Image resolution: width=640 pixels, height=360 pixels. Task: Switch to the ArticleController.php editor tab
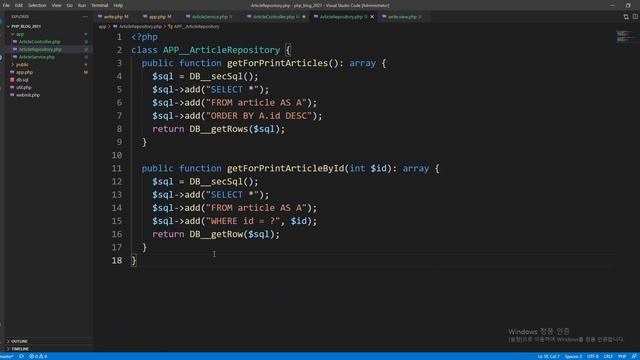click(273, 17)
